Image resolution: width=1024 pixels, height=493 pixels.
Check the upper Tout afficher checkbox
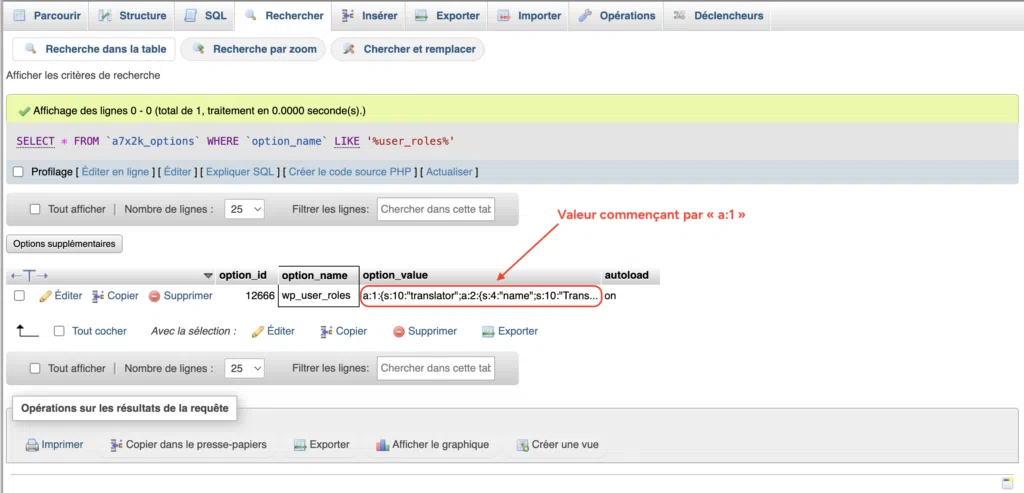pos(35,210)
